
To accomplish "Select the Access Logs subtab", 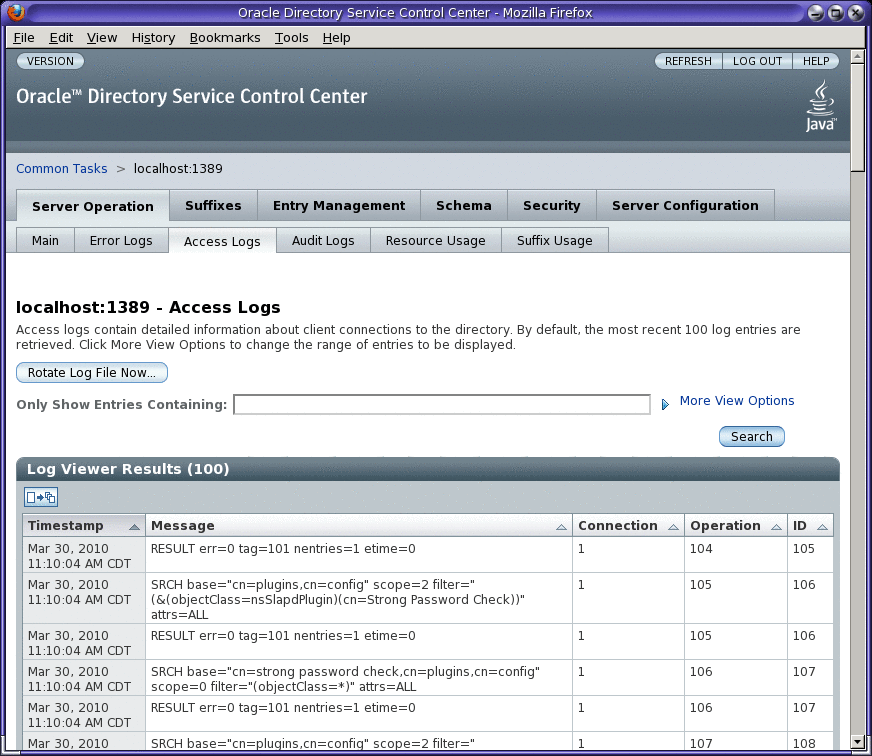I will (x=222, y=241).
